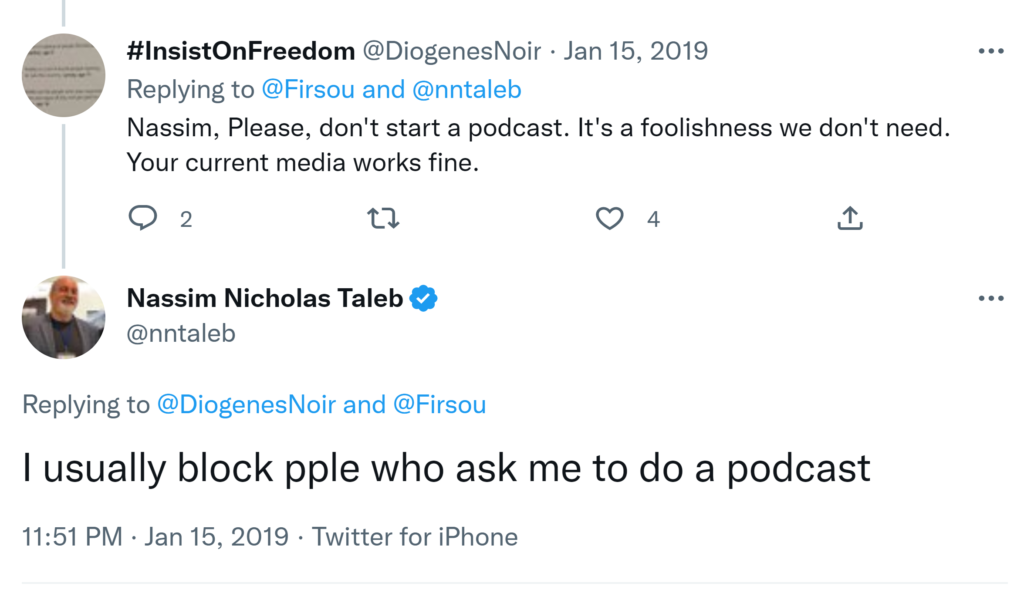1024x593 pixels.
Task: Click Nassim Taleb's verified badge
Action: (x=425, y=298)
